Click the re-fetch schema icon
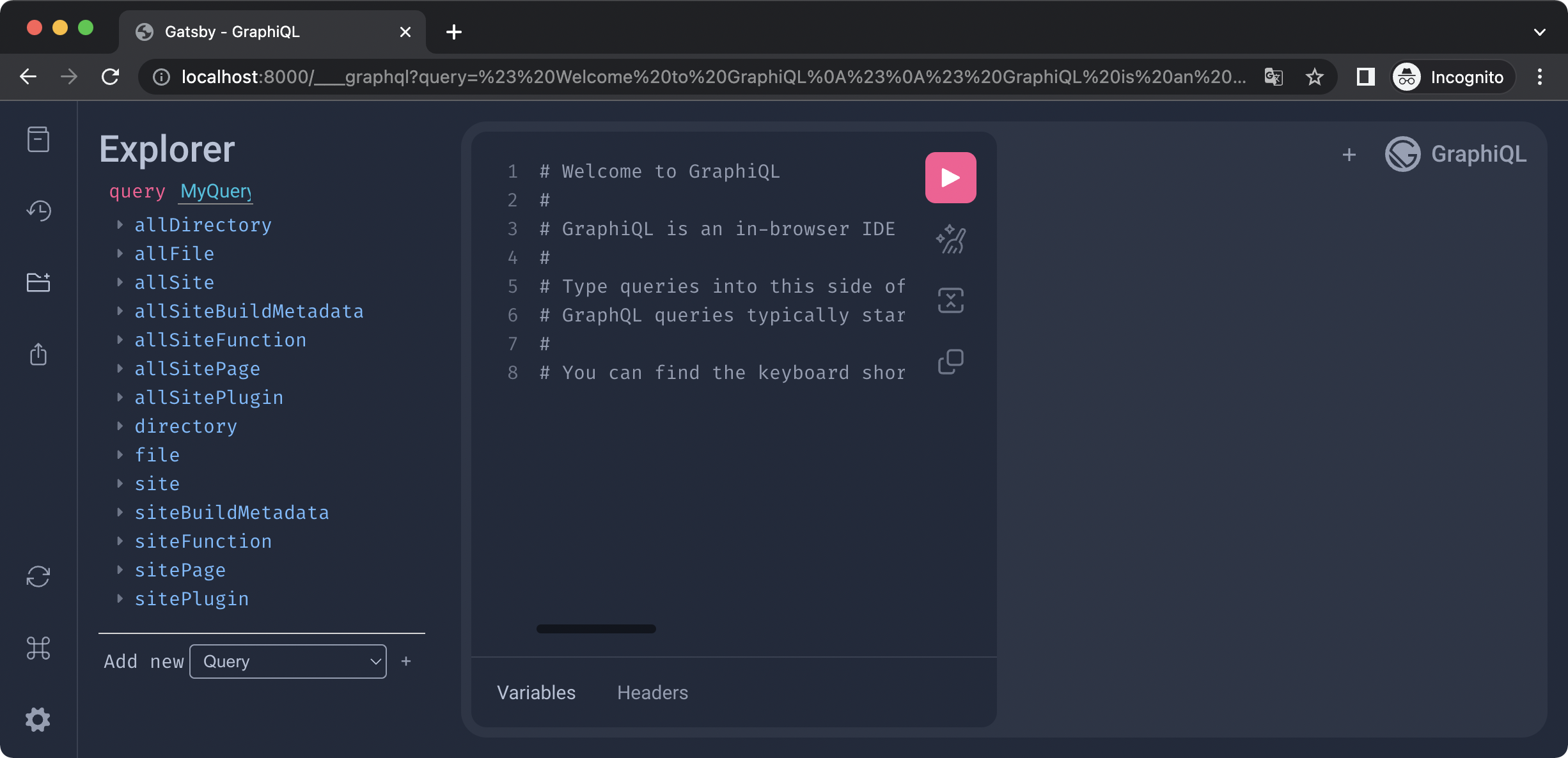Image resolution: width=1568 pixels, height=758 pixels. click(x=38, y=576)
